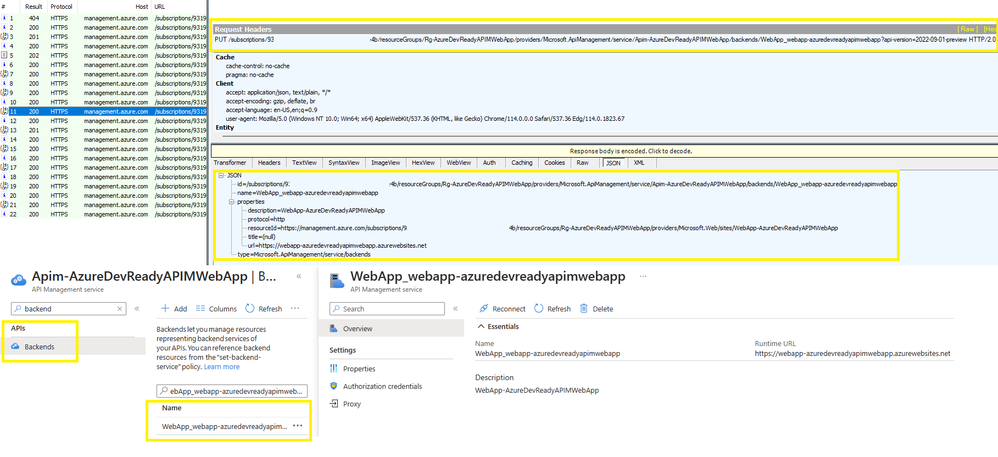Open the ImageView tab

coord(385,163)
